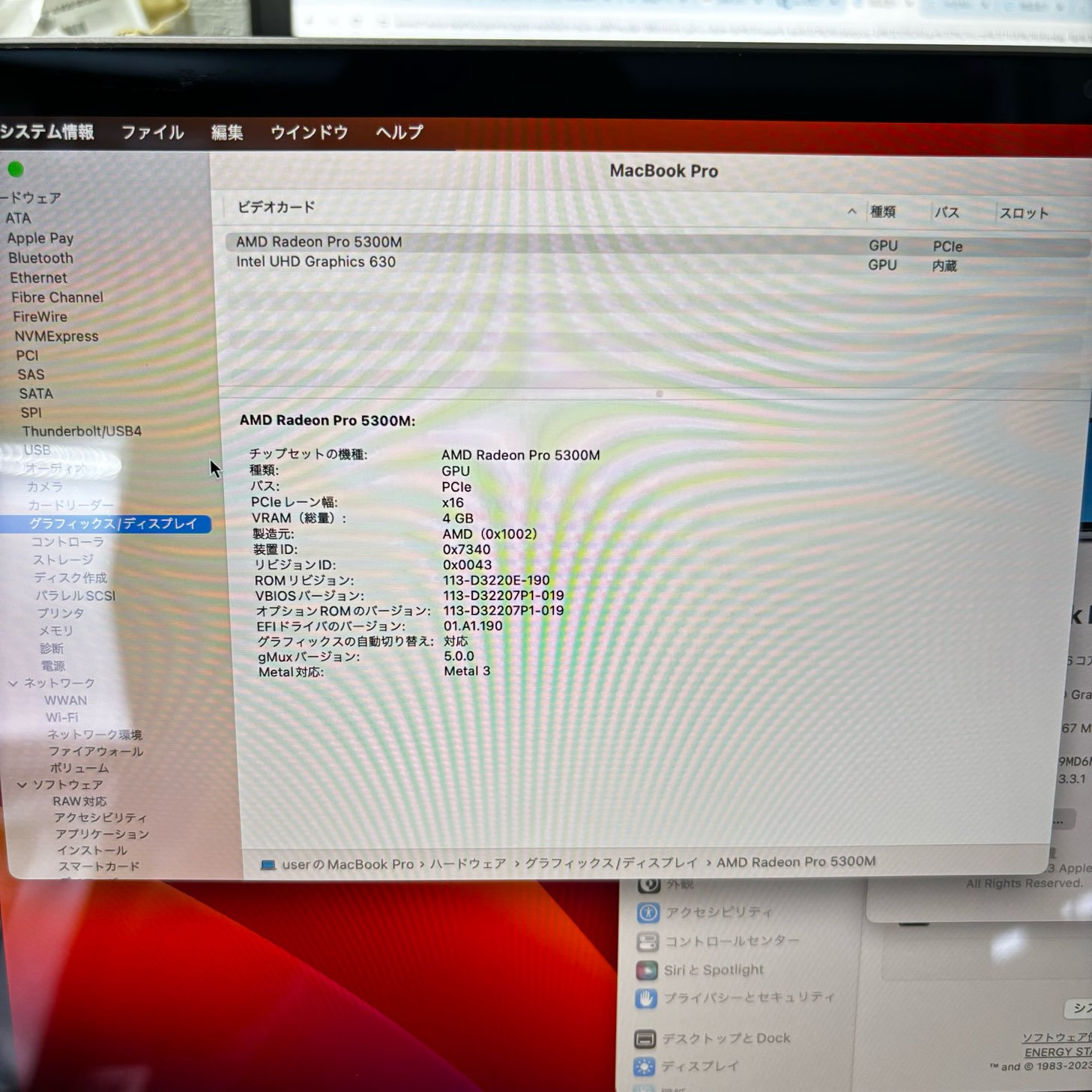Select 診断 in the sidebar

[52, 648]
